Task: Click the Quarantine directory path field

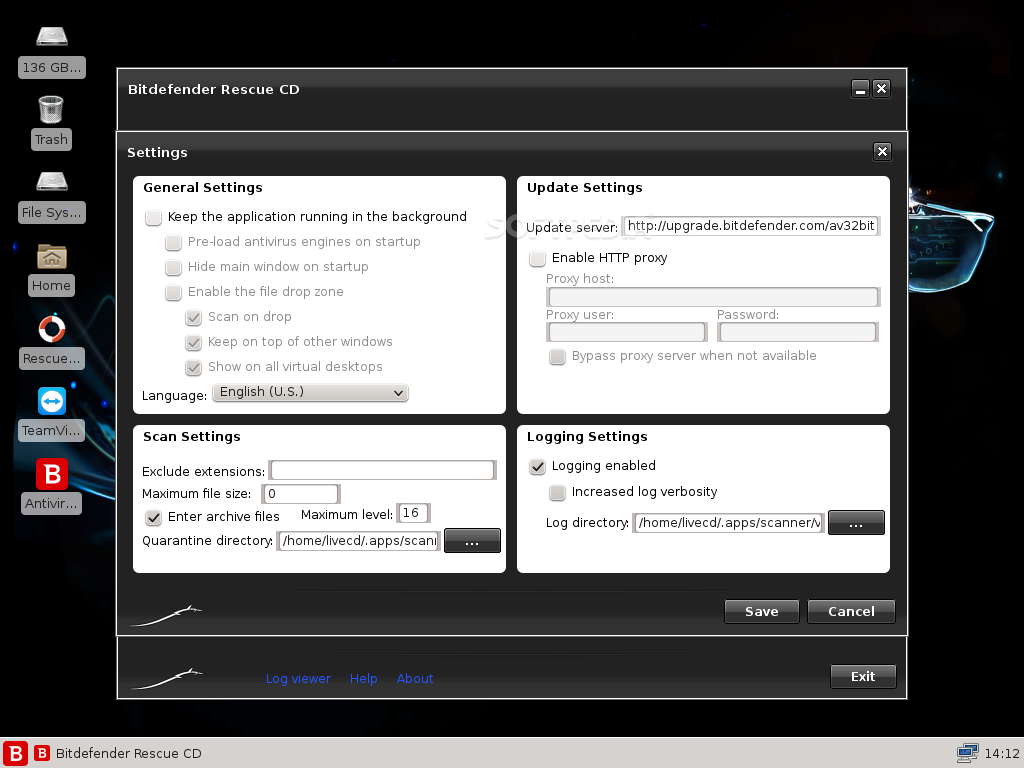Action: [x=359, y=541]
